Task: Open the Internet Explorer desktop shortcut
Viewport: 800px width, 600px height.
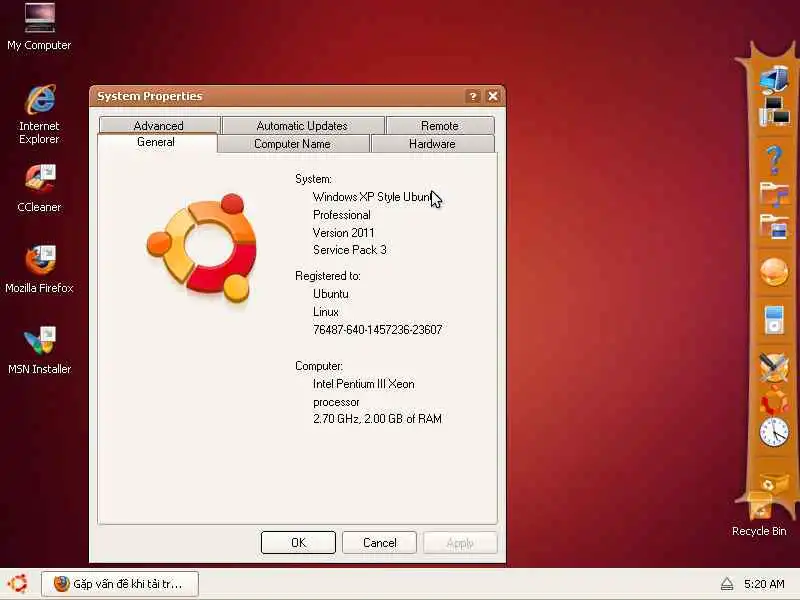Action: [39, 115]
